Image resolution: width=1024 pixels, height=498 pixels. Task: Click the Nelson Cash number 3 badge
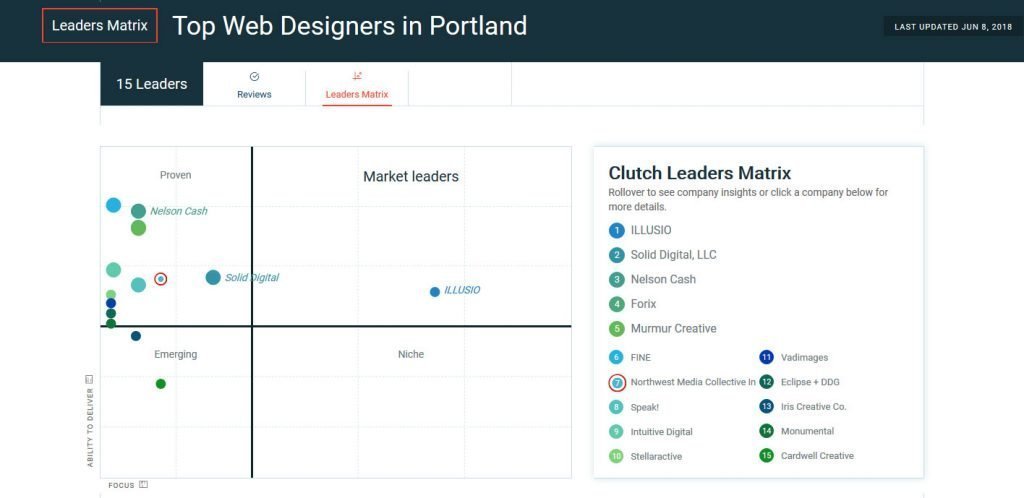616,279
